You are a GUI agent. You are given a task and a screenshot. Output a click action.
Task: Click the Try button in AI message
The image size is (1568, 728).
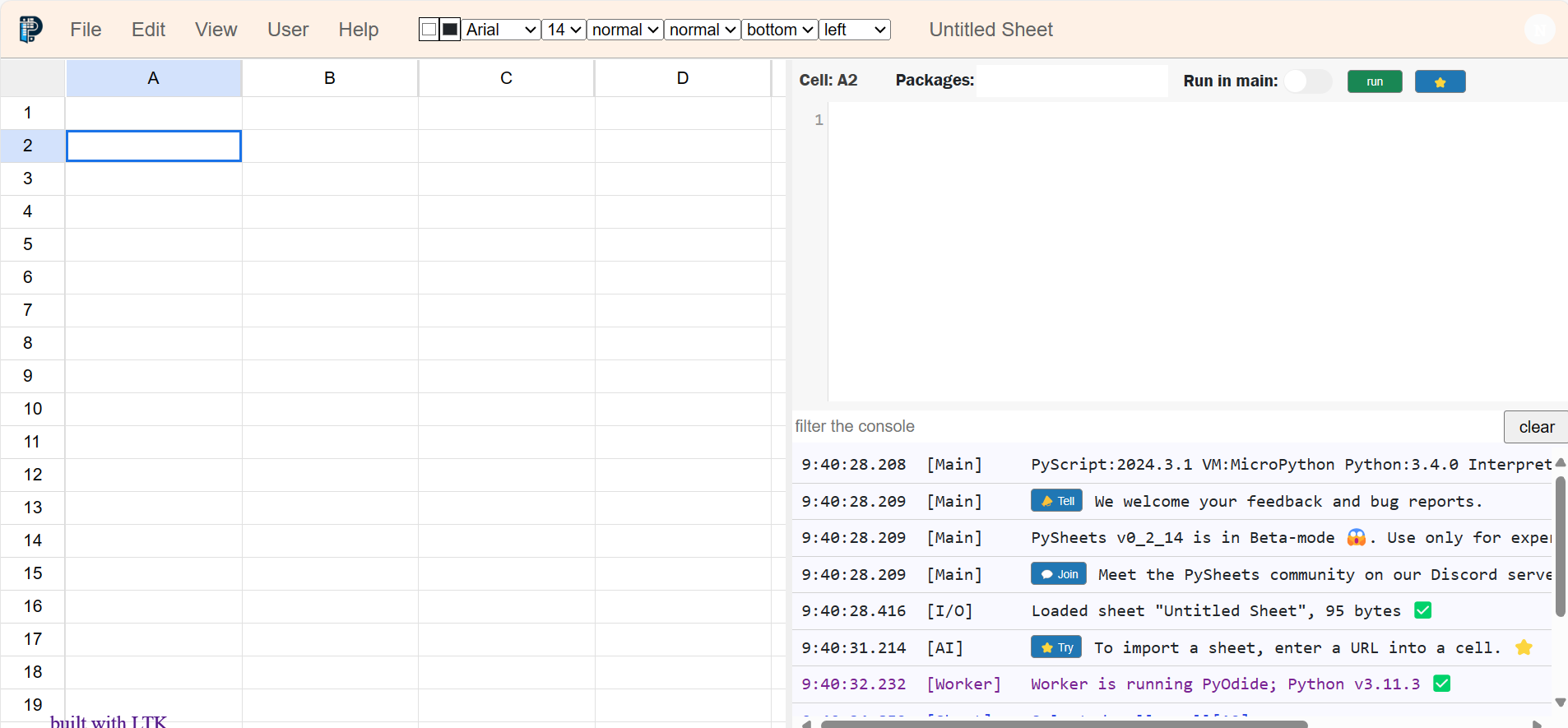[x=1056, y=647]
